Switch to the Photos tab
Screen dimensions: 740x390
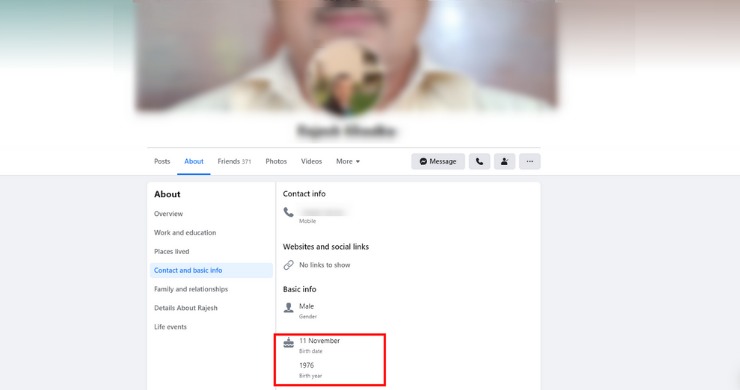[276, 161]
